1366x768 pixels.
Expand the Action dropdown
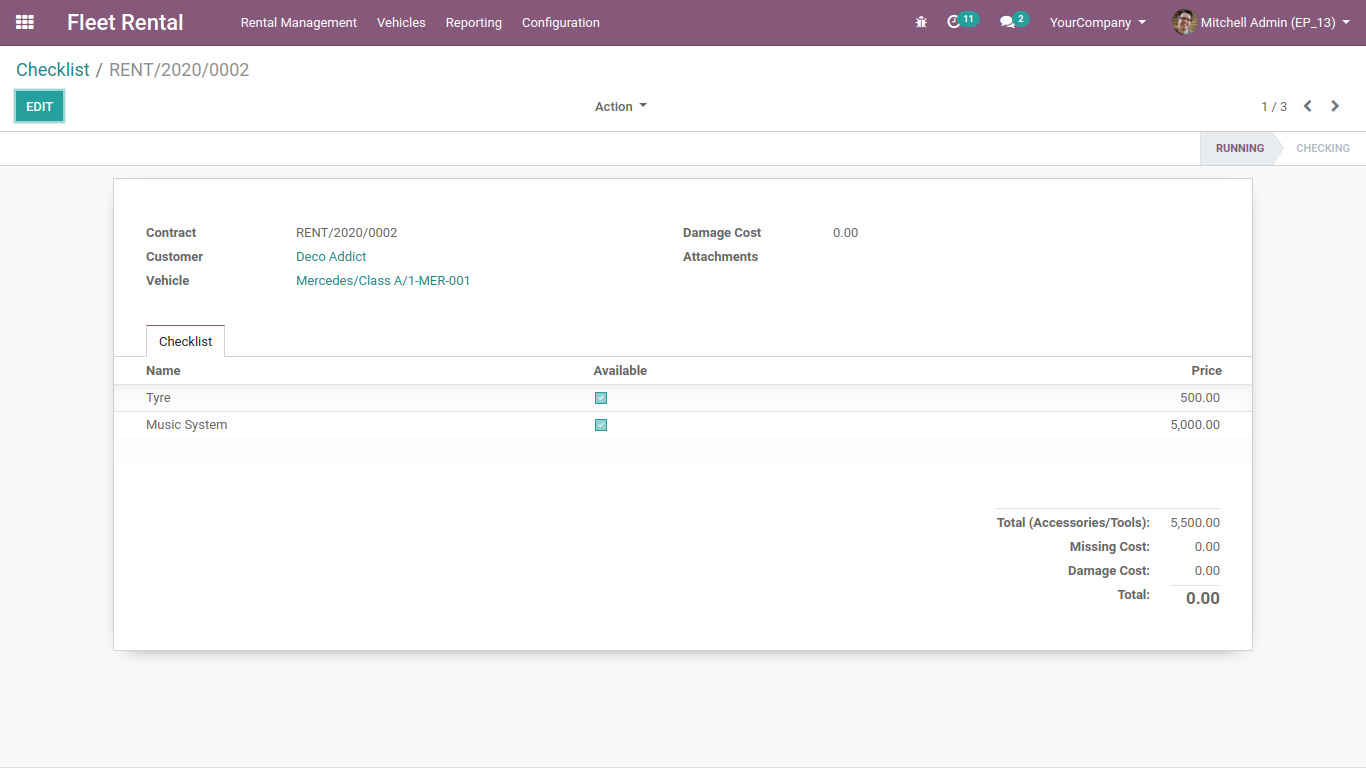coord(620,107)
